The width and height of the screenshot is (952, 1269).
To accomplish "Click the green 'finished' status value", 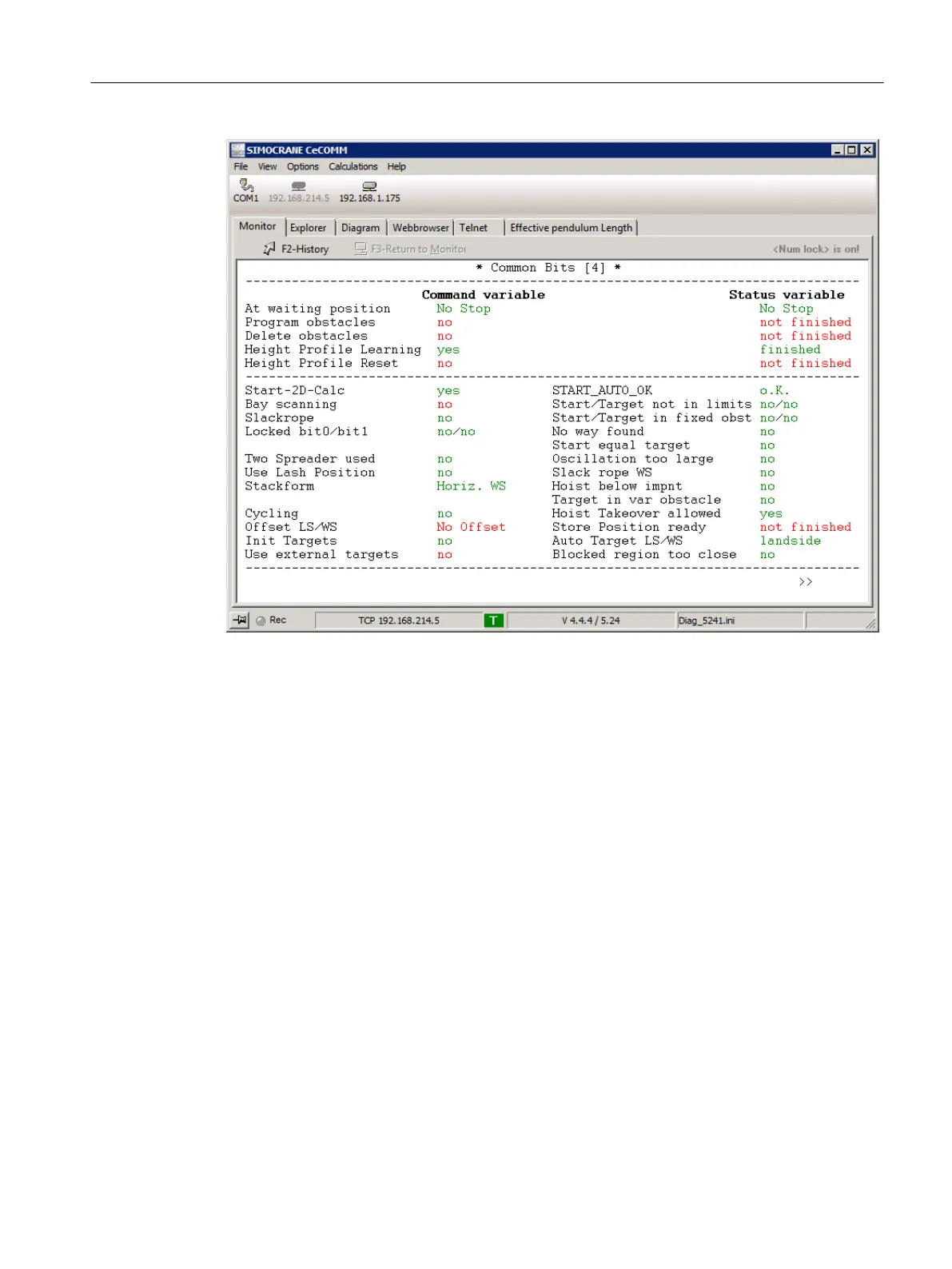I will tap(791, 349).
